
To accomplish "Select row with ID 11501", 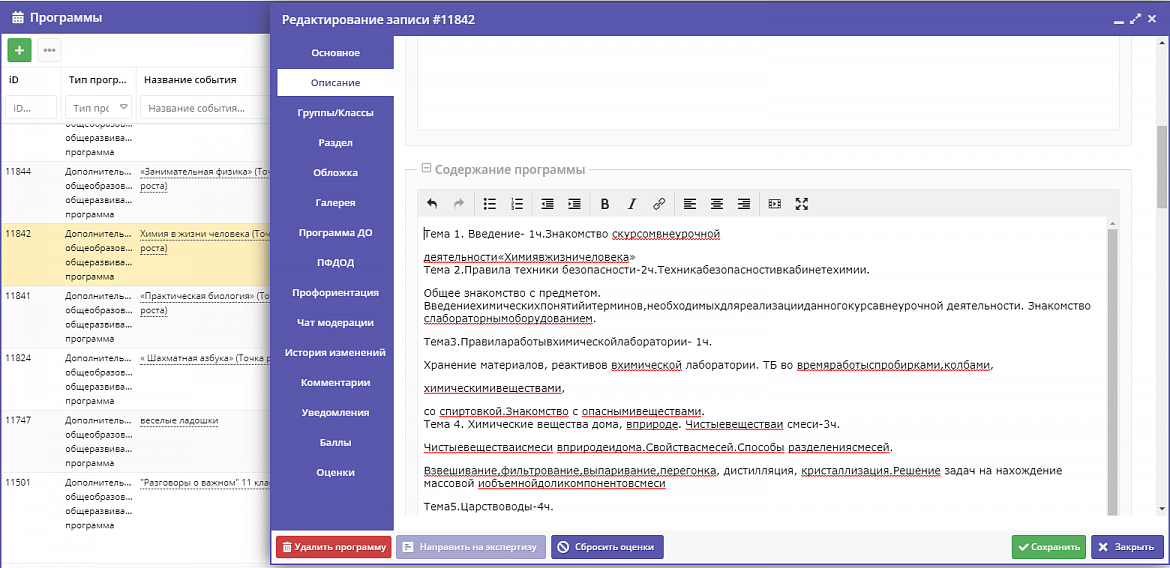I will (135, 503).
